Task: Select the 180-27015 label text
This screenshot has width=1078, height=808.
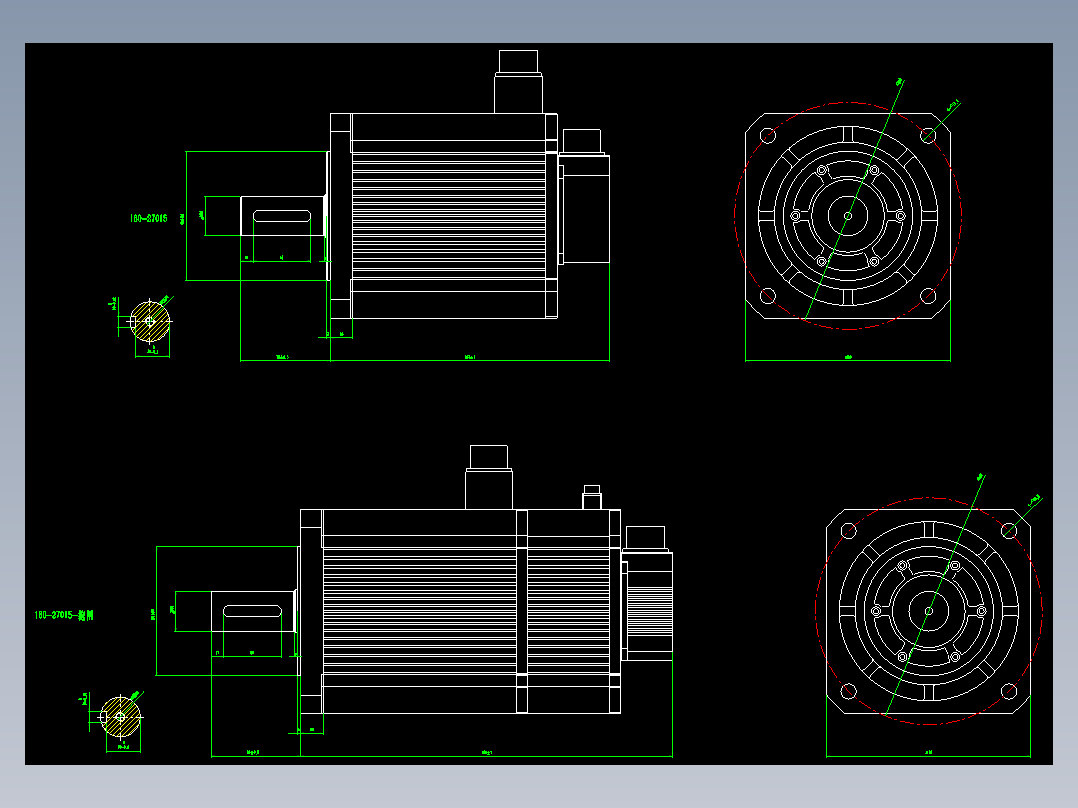Action: [x=152, y=216]
